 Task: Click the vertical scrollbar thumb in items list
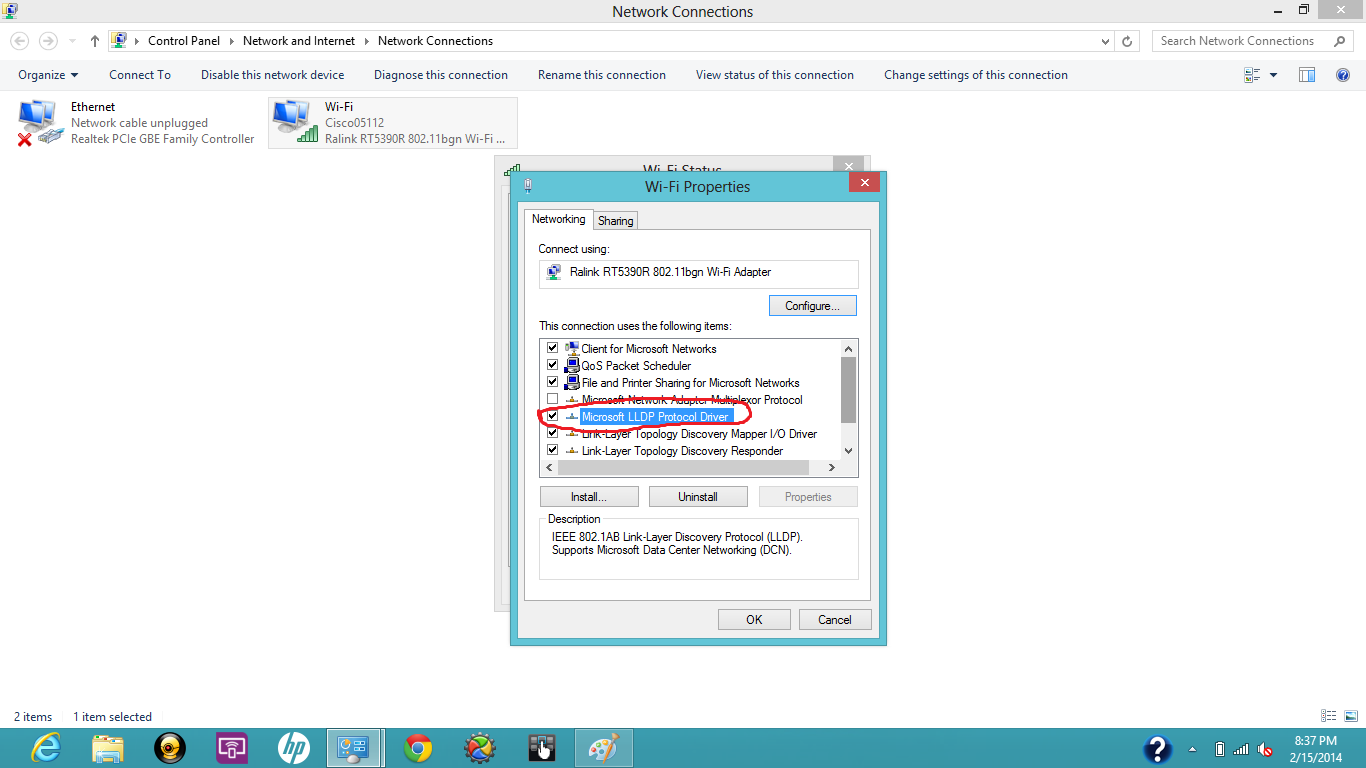pyautogui.click(x=849, y=390)
